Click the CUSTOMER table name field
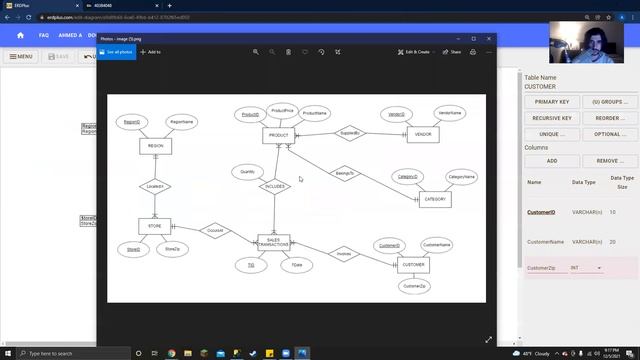 [581, 87]
